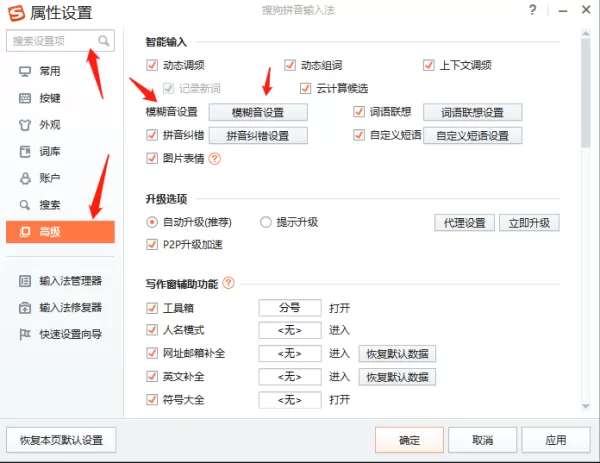Viewport: 600px width, 463px height.
Task: Toggle the 英文补全 checkbox
Action: (x=152, y=377)
